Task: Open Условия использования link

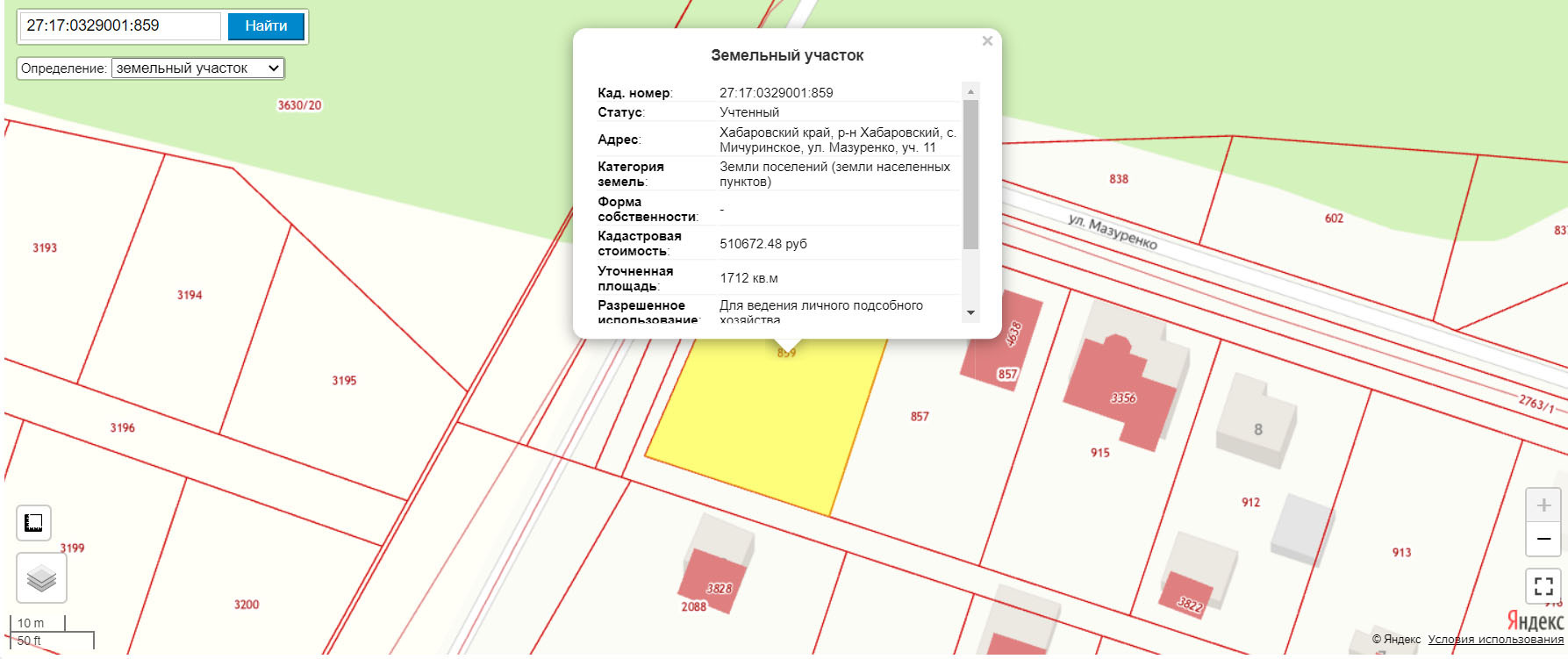Action: coord(1495,640)
